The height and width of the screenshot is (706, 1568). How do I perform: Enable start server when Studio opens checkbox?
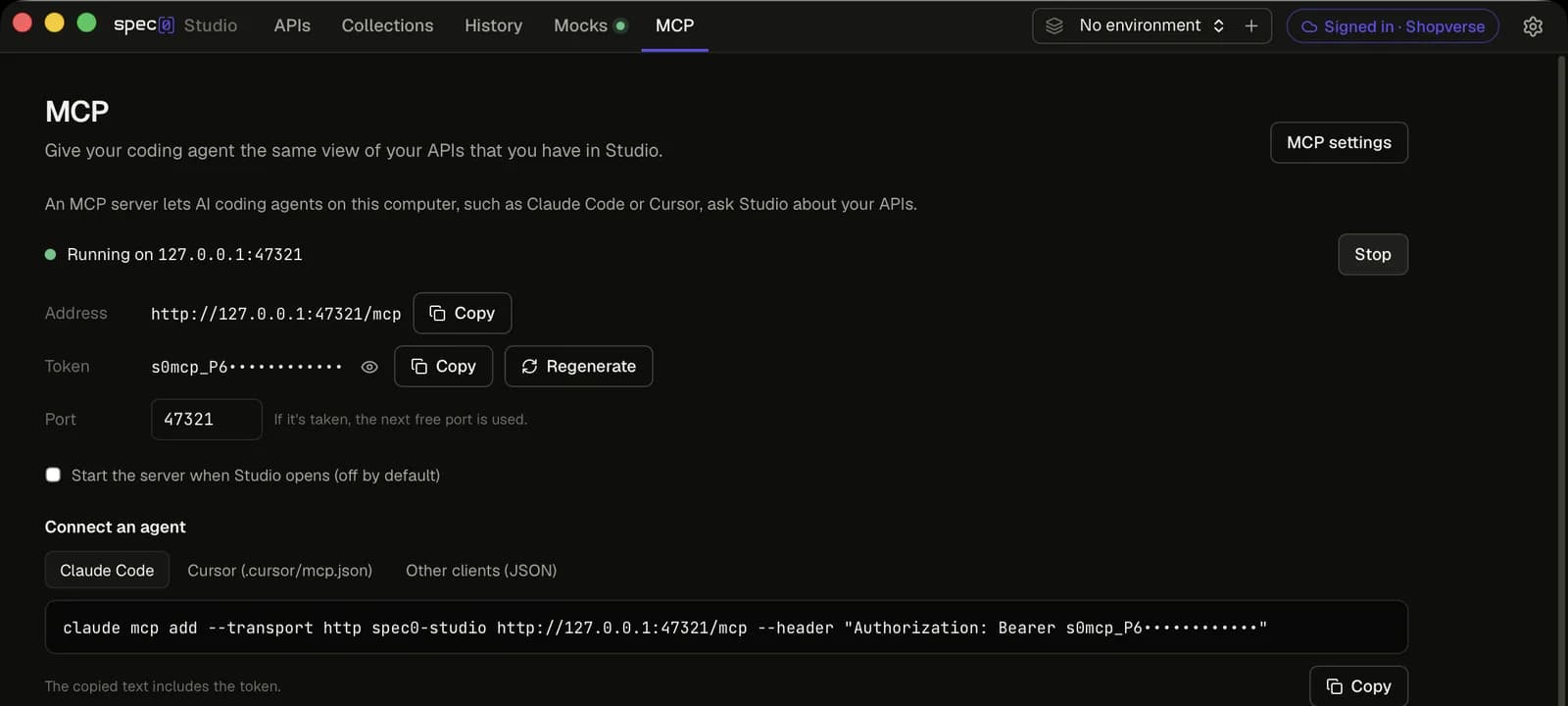(x=53, y=475)
